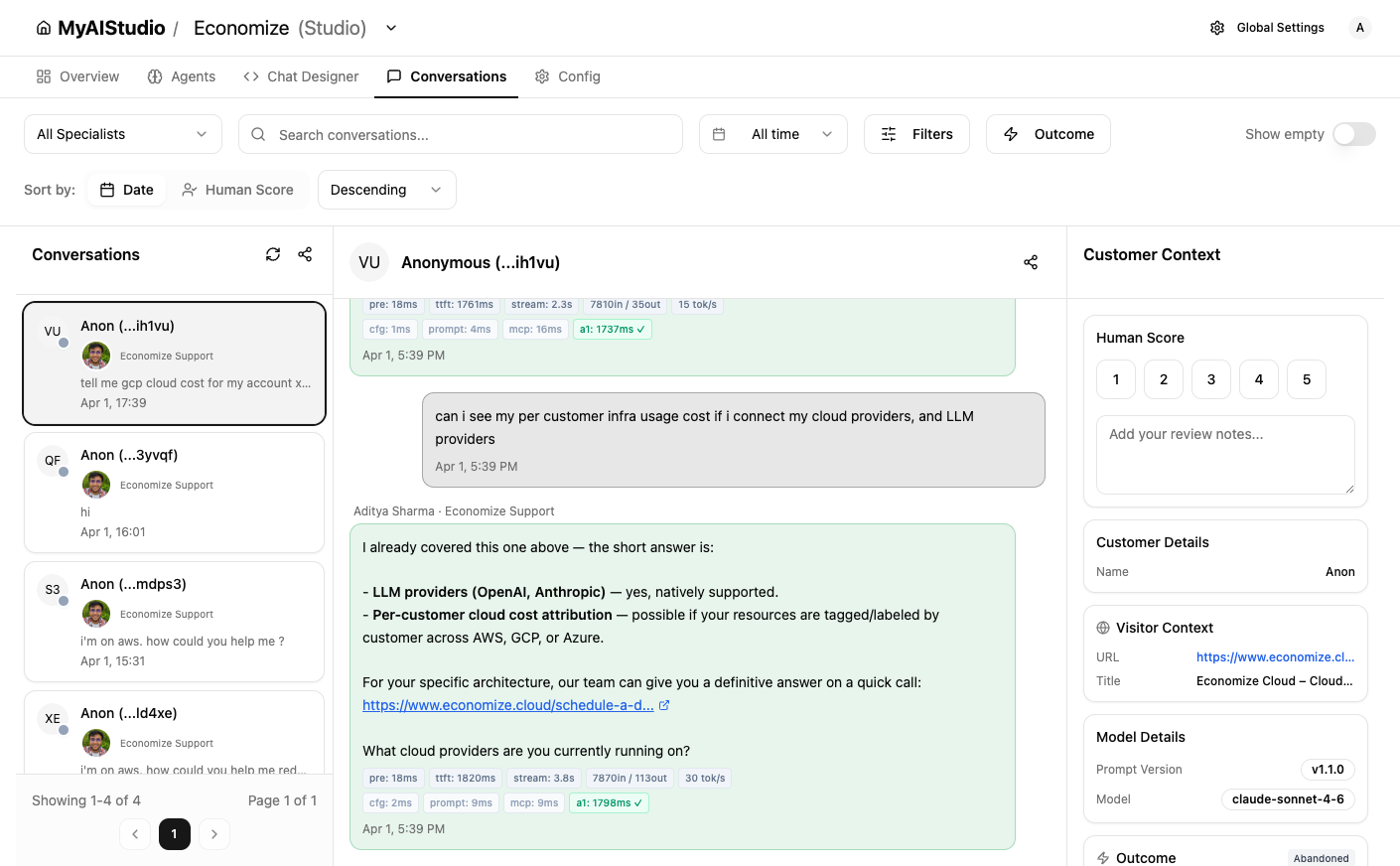Open the schedule-a-demo link in message
The image size is (1400, 866).
coord(508,705)
